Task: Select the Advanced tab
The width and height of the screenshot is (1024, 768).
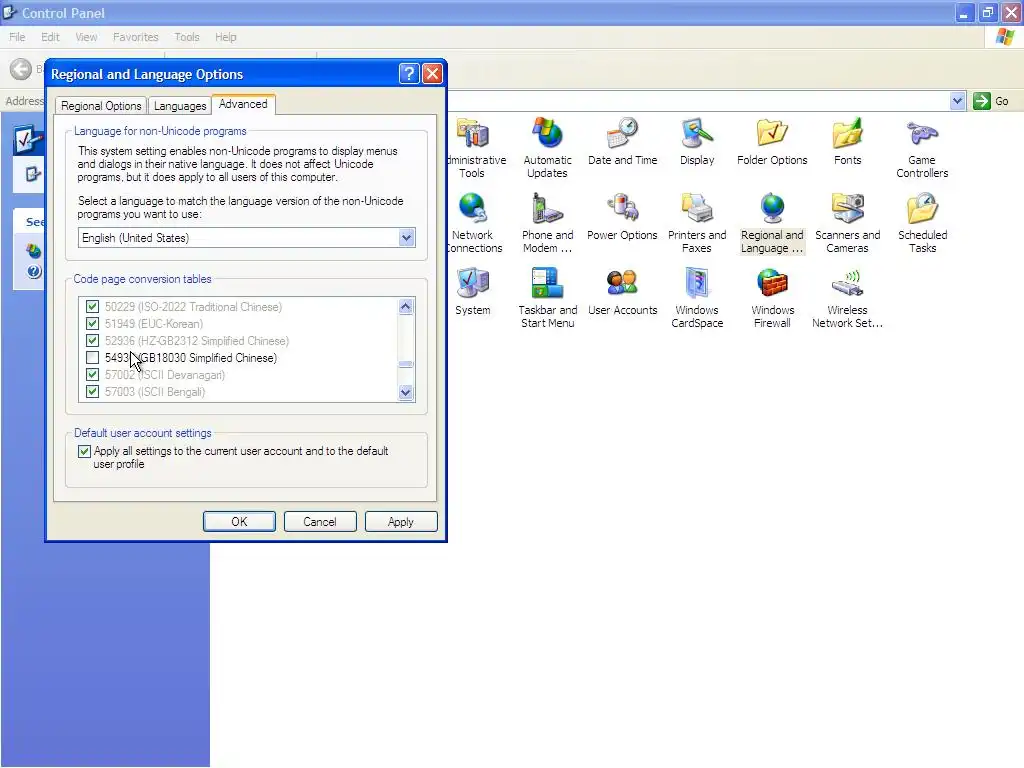Action: (243, 104)
